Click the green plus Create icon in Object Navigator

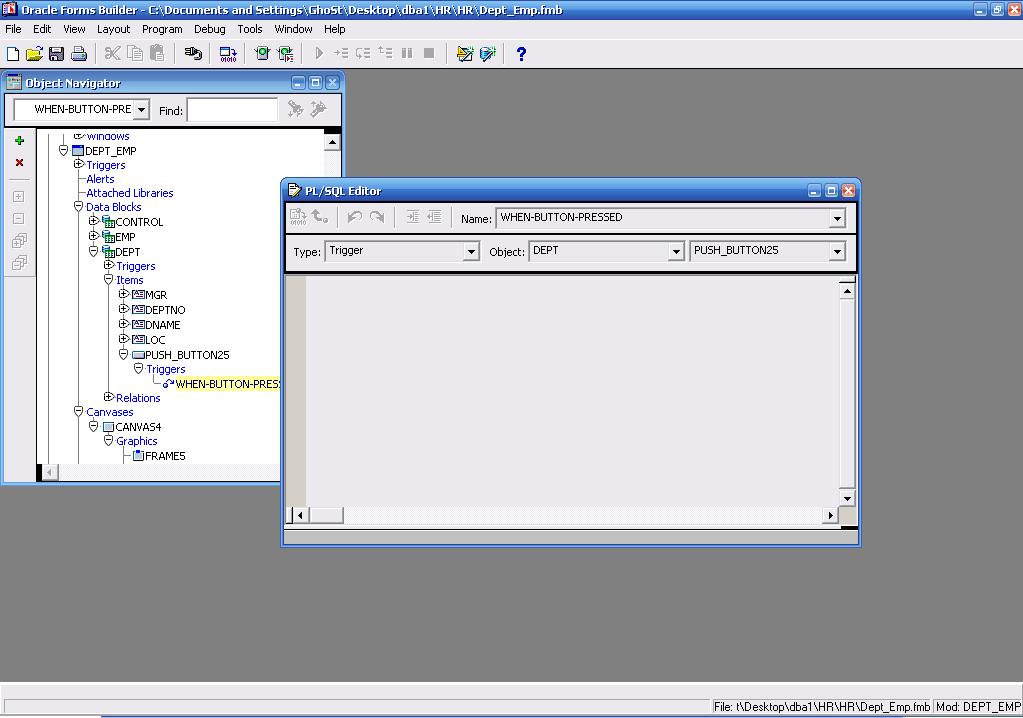click(x=19, y=141)
